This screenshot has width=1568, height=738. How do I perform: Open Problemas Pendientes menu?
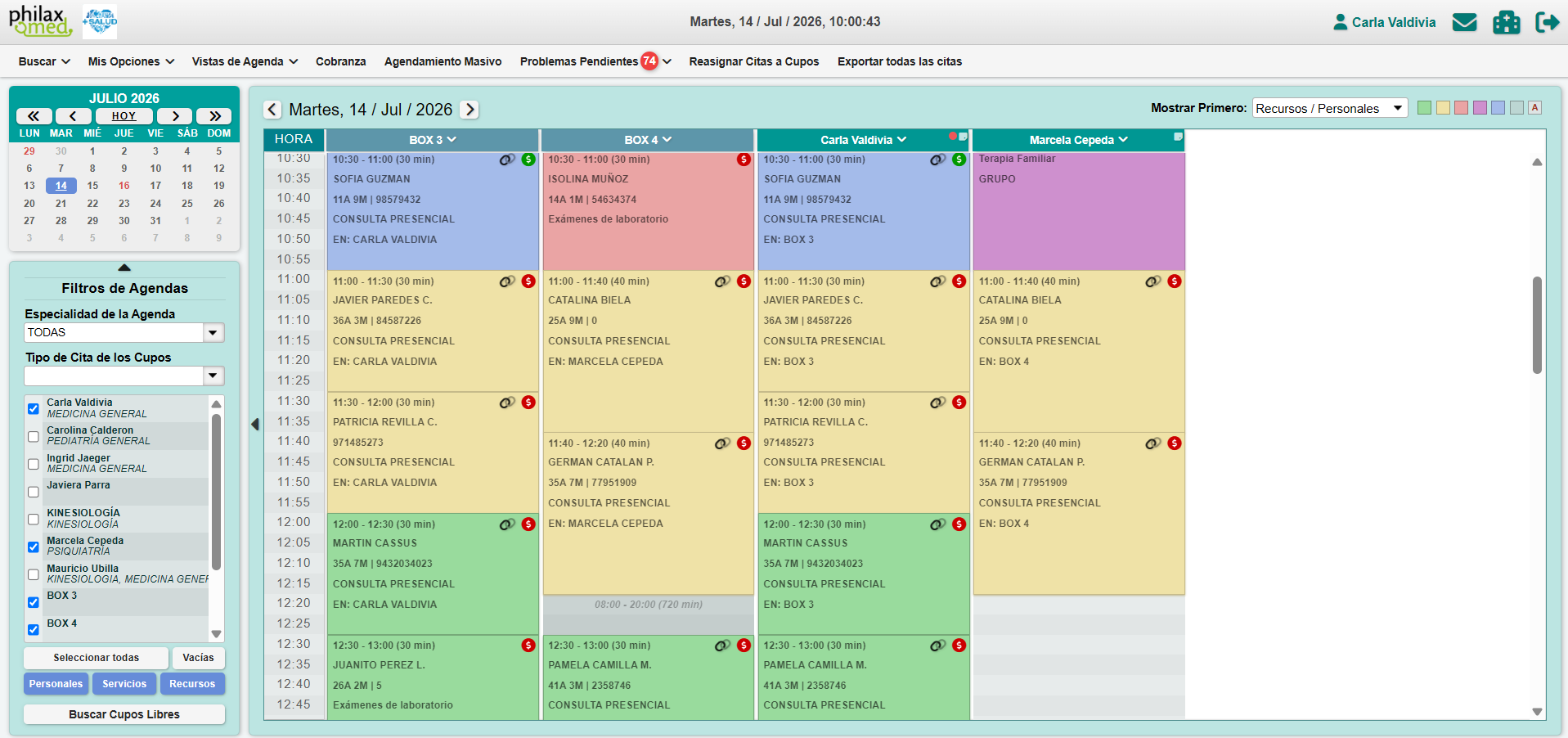595,61
